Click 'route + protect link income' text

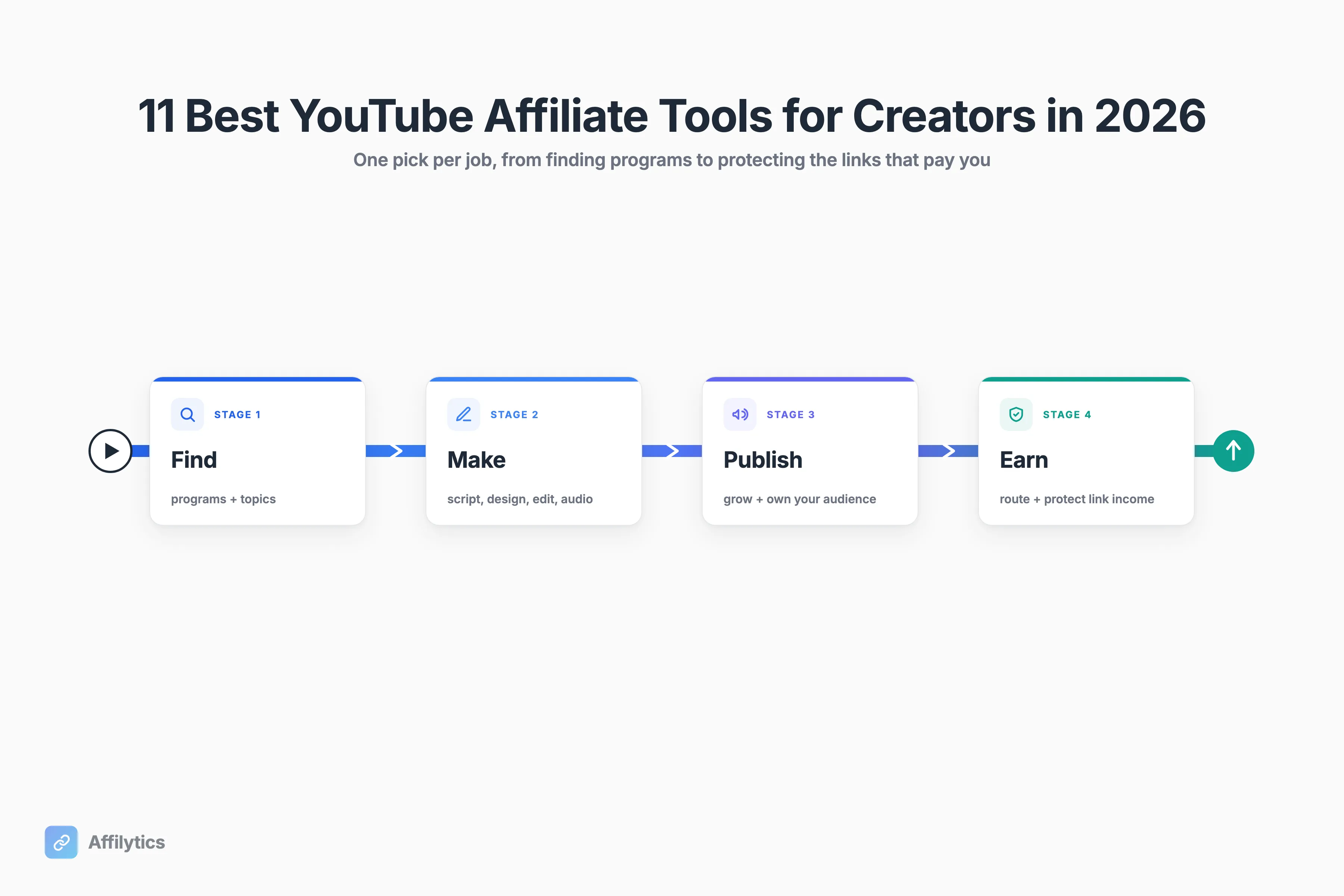[1077, 499]
